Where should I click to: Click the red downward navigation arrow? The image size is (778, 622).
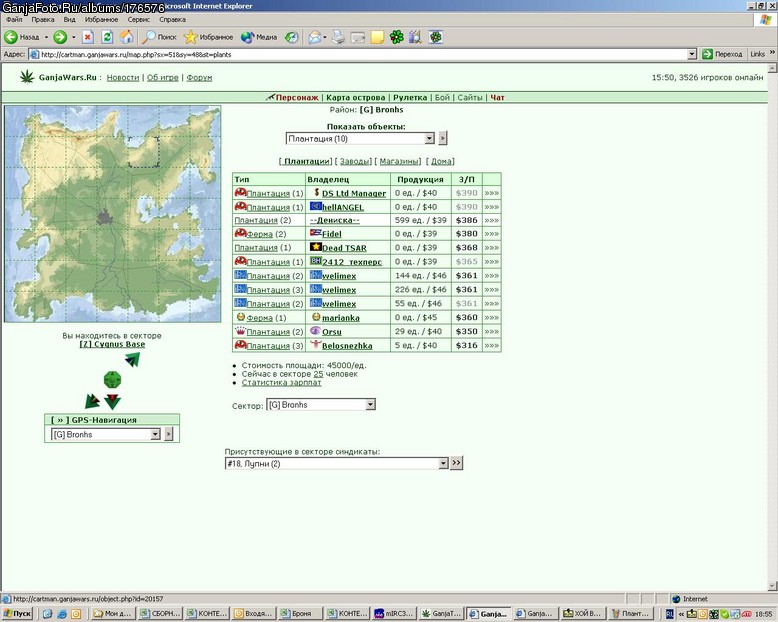(113, 401)
